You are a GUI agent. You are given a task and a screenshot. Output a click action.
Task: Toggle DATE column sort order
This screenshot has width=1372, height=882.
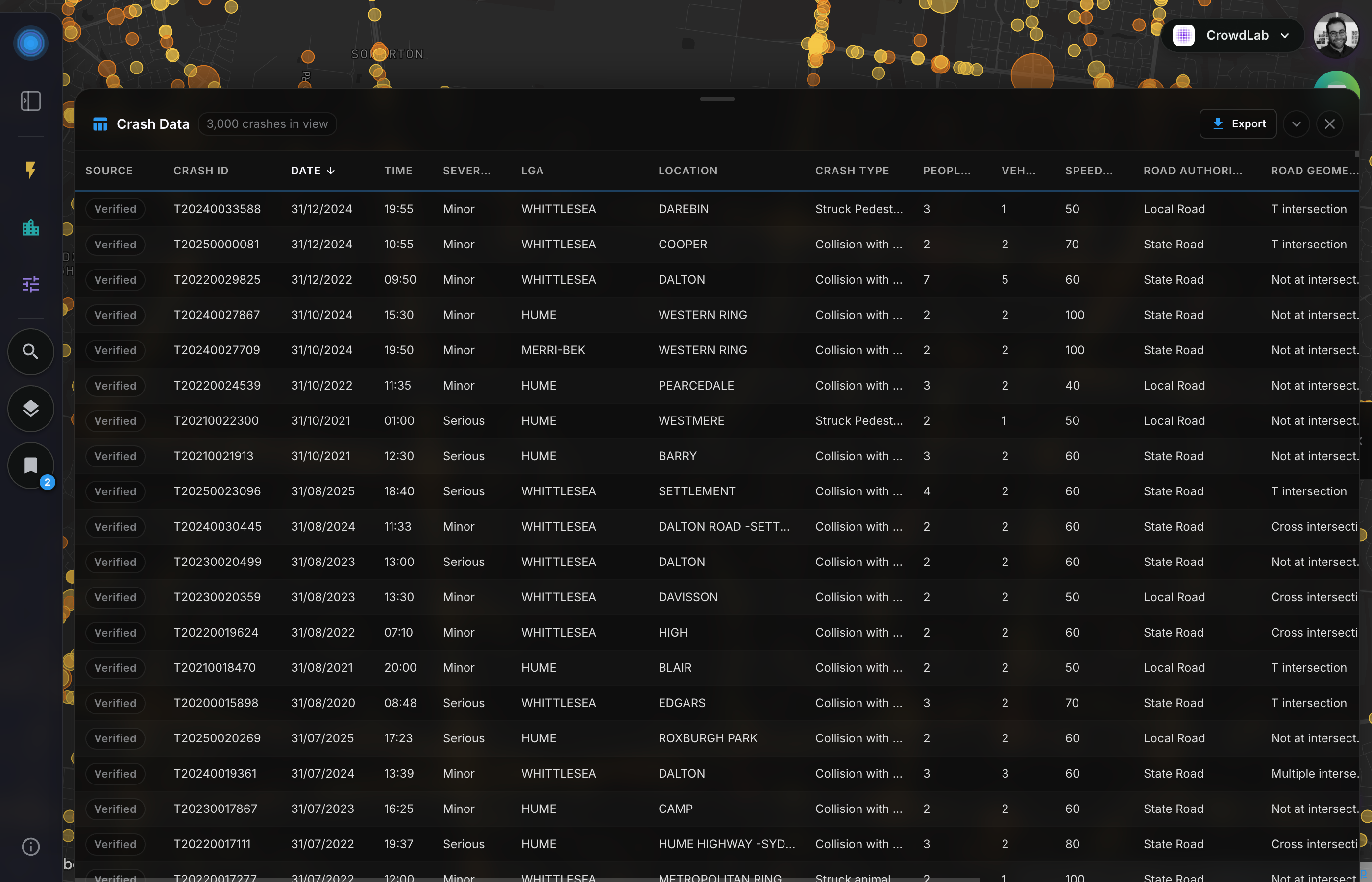click(x=313, y=171)
